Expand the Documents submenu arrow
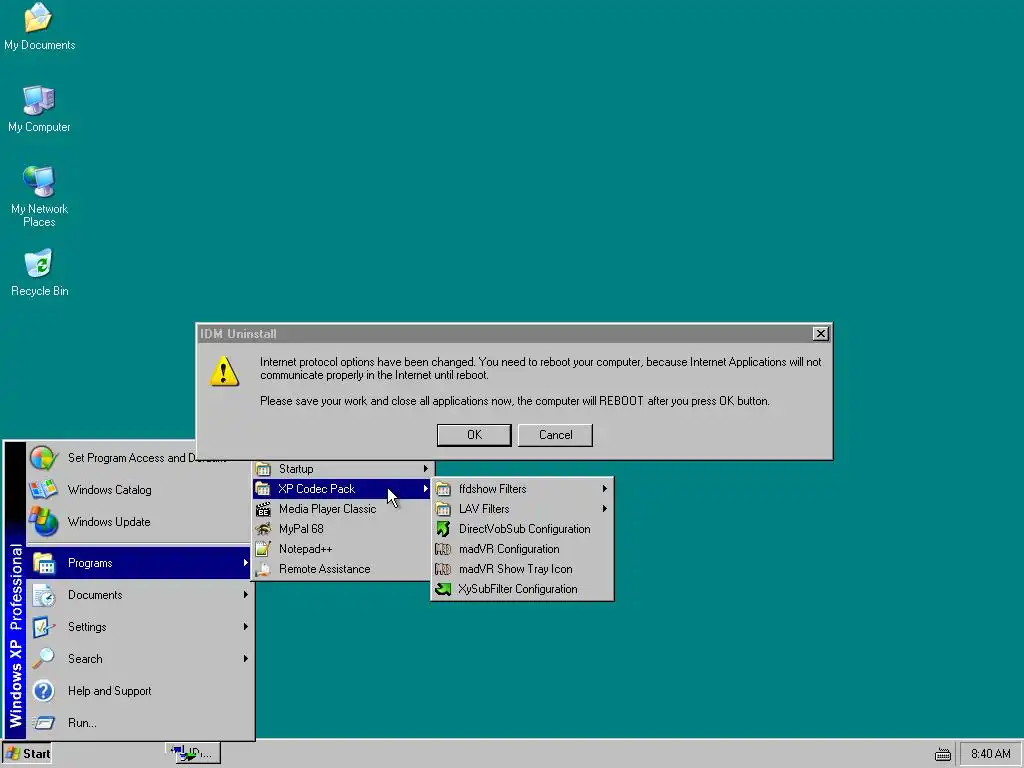The image size is (1024, 768). [246, 595]
